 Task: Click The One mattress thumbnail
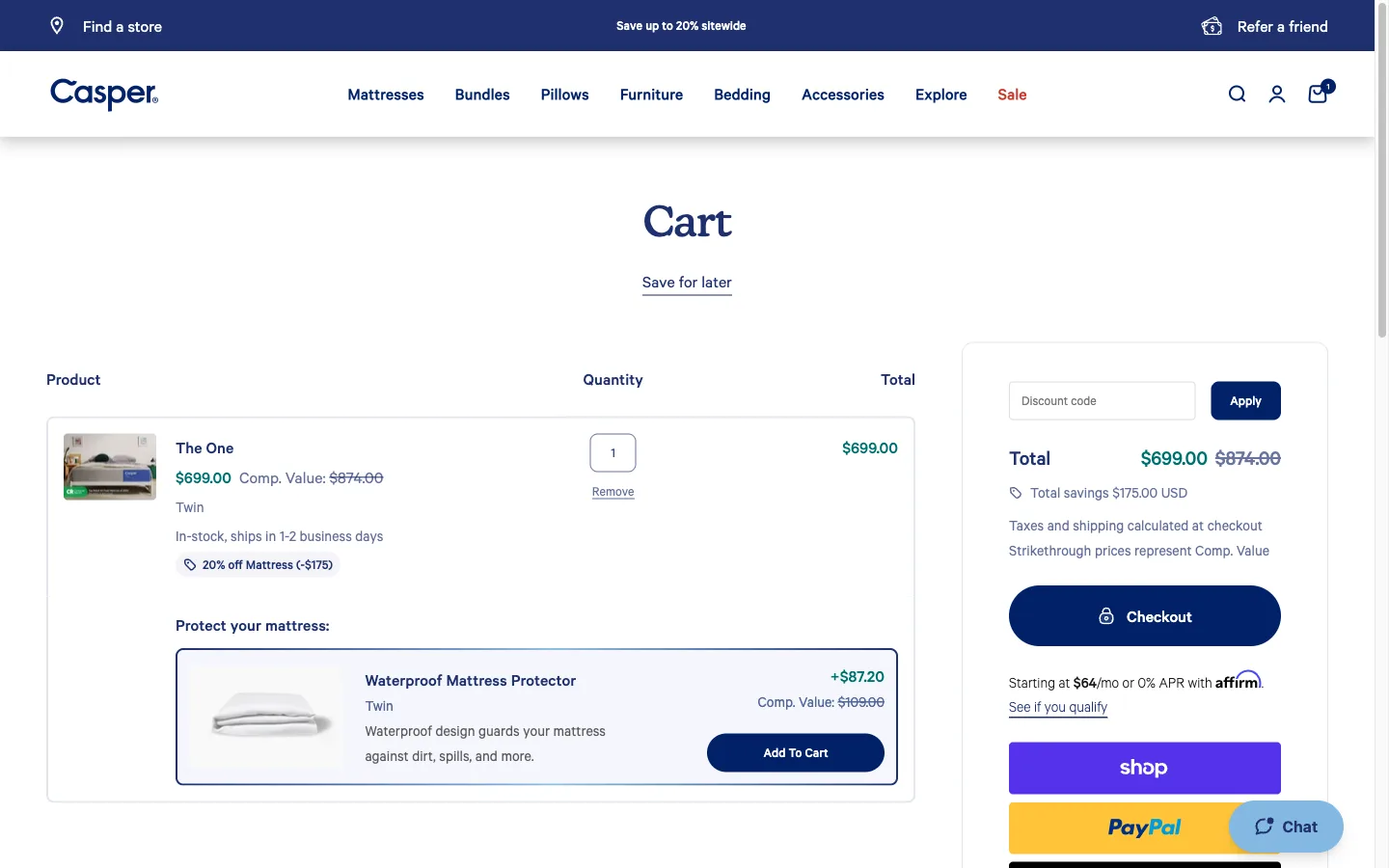pyautogui.click(x=110, y=467)
